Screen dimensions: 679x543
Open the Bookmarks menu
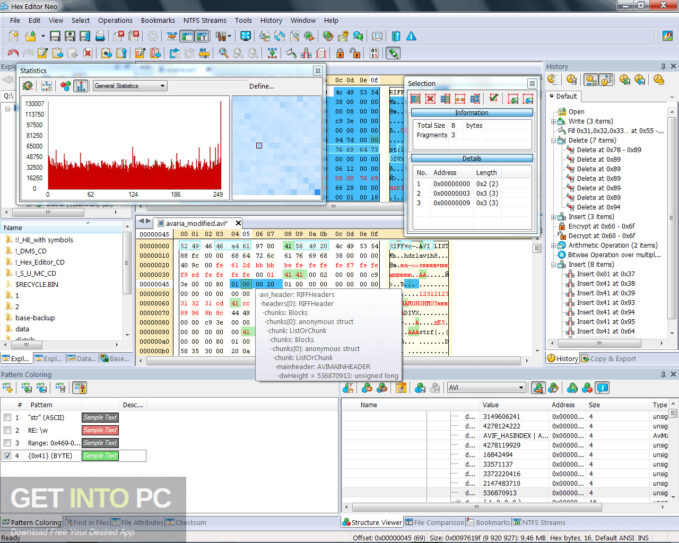click(158, 20)
